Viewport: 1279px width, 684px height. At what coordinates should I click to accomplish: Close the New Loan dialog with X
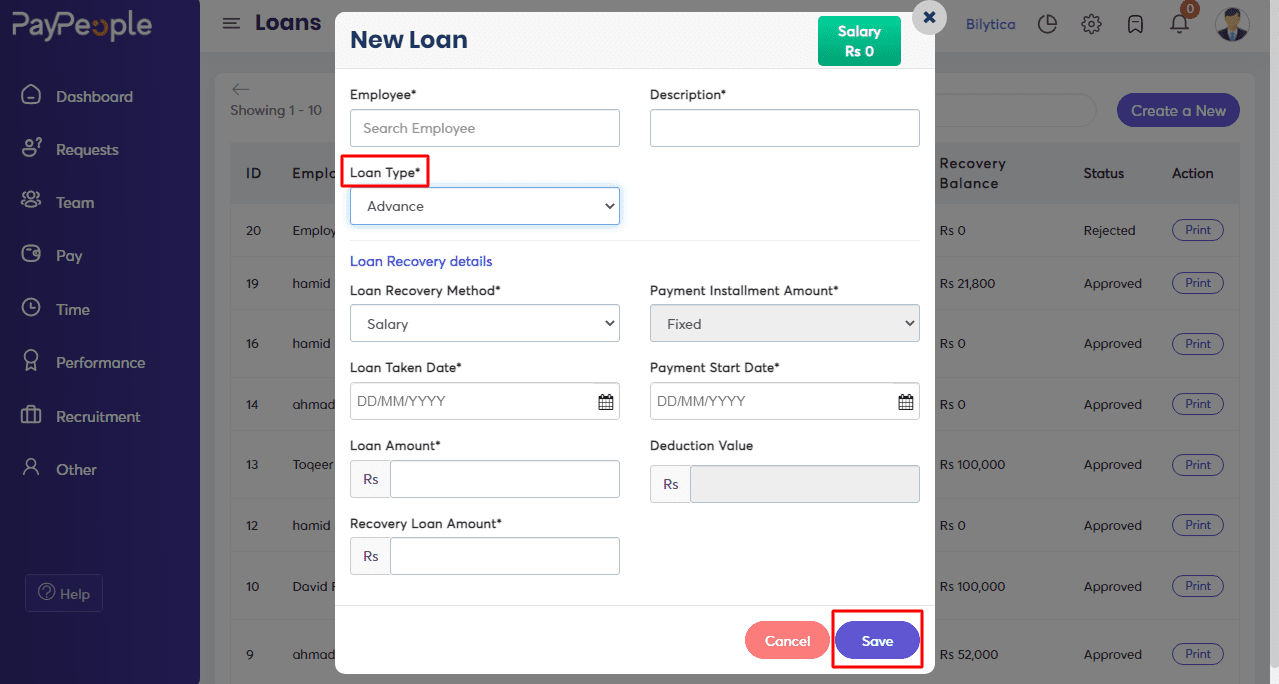pos(929,17)
